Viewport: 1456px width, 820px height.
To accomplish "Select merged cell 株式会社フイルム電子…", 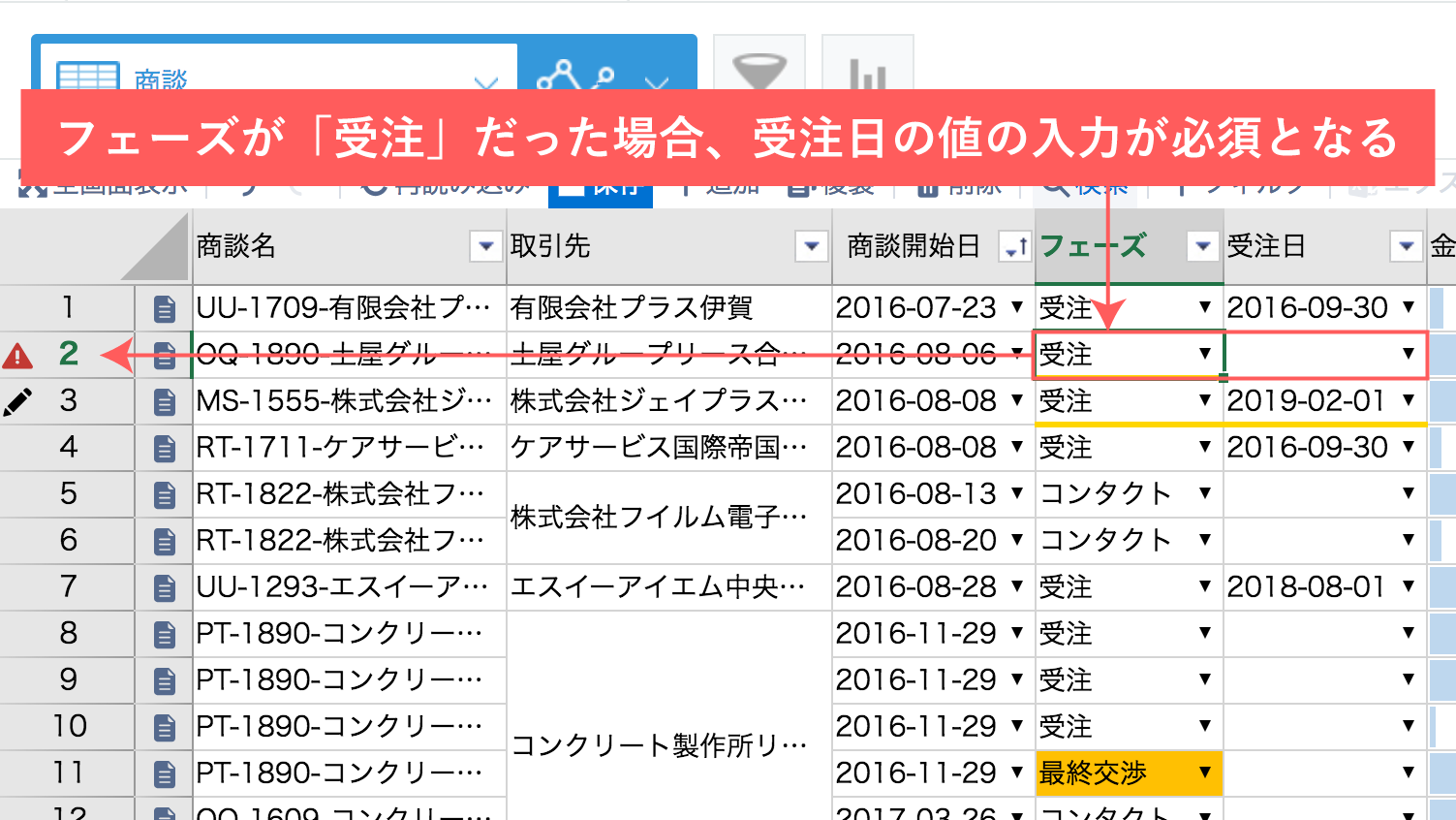I will pyautogui.click(x=669, y=518).
